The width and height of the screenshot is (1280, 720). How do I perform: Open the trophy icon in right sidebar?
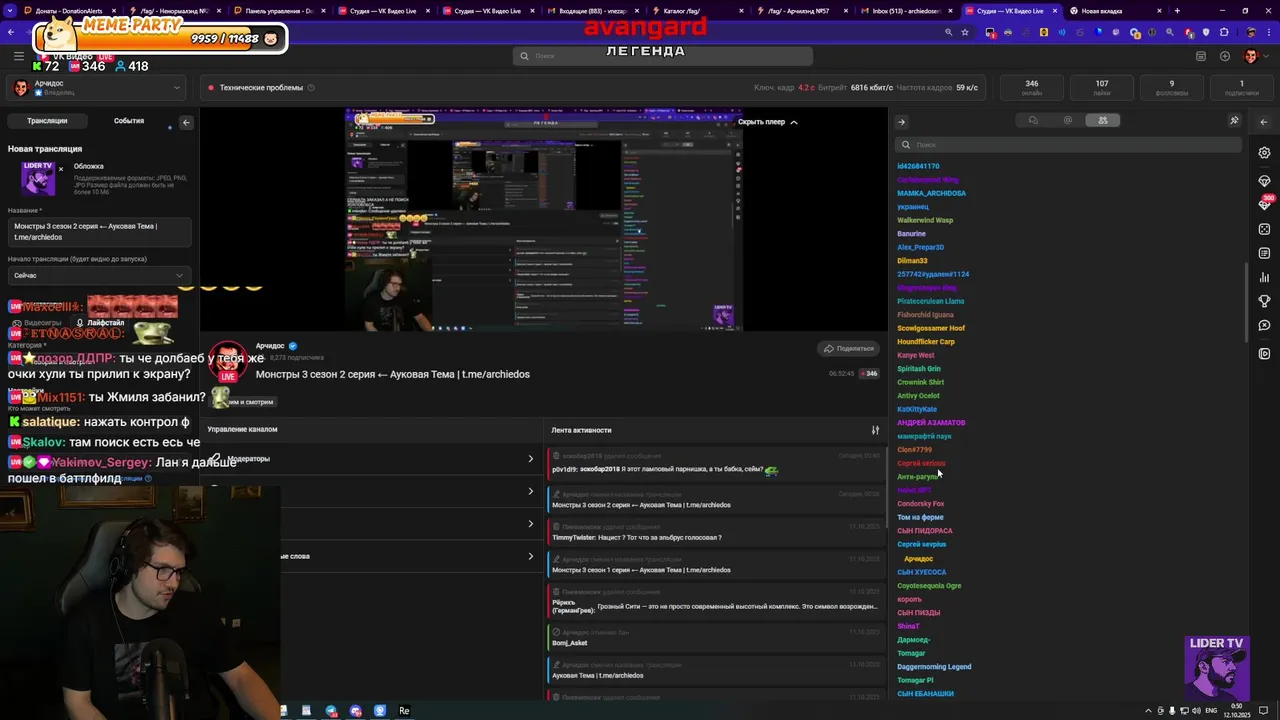point(1264,301)
